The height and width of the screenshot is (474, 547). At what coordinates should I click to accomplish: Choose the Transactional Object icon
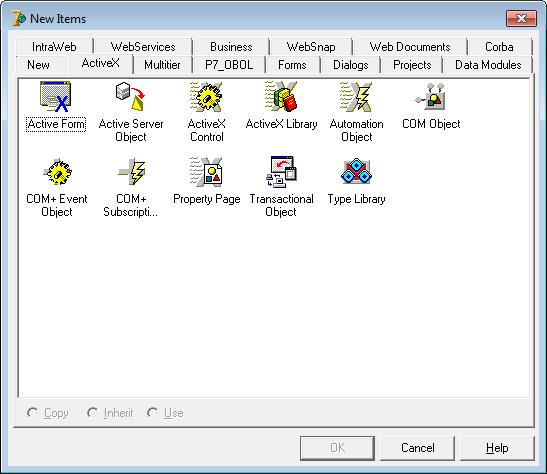(x=281, y=172)
